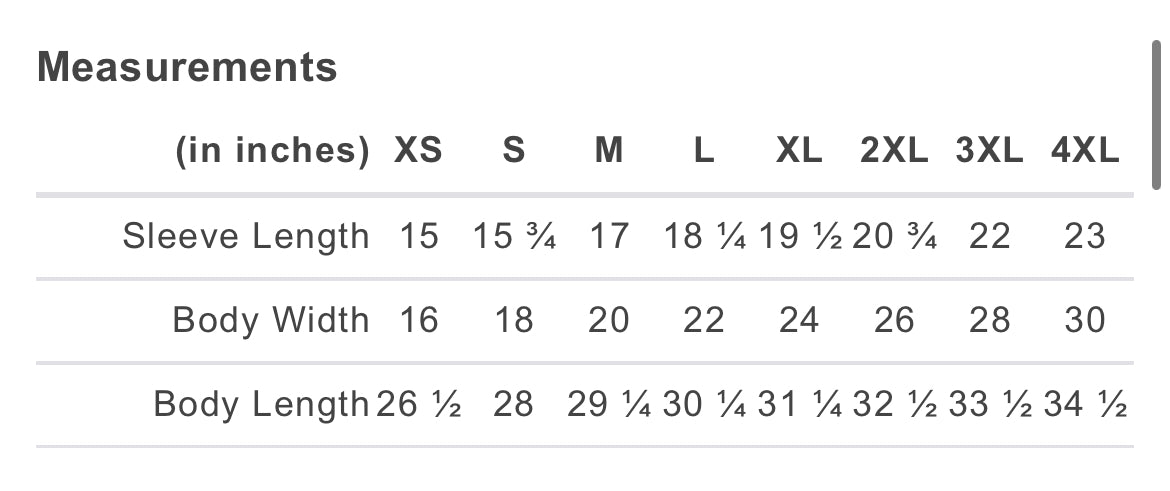
Task: Click Body Width value for size XS
Action: 418,320
